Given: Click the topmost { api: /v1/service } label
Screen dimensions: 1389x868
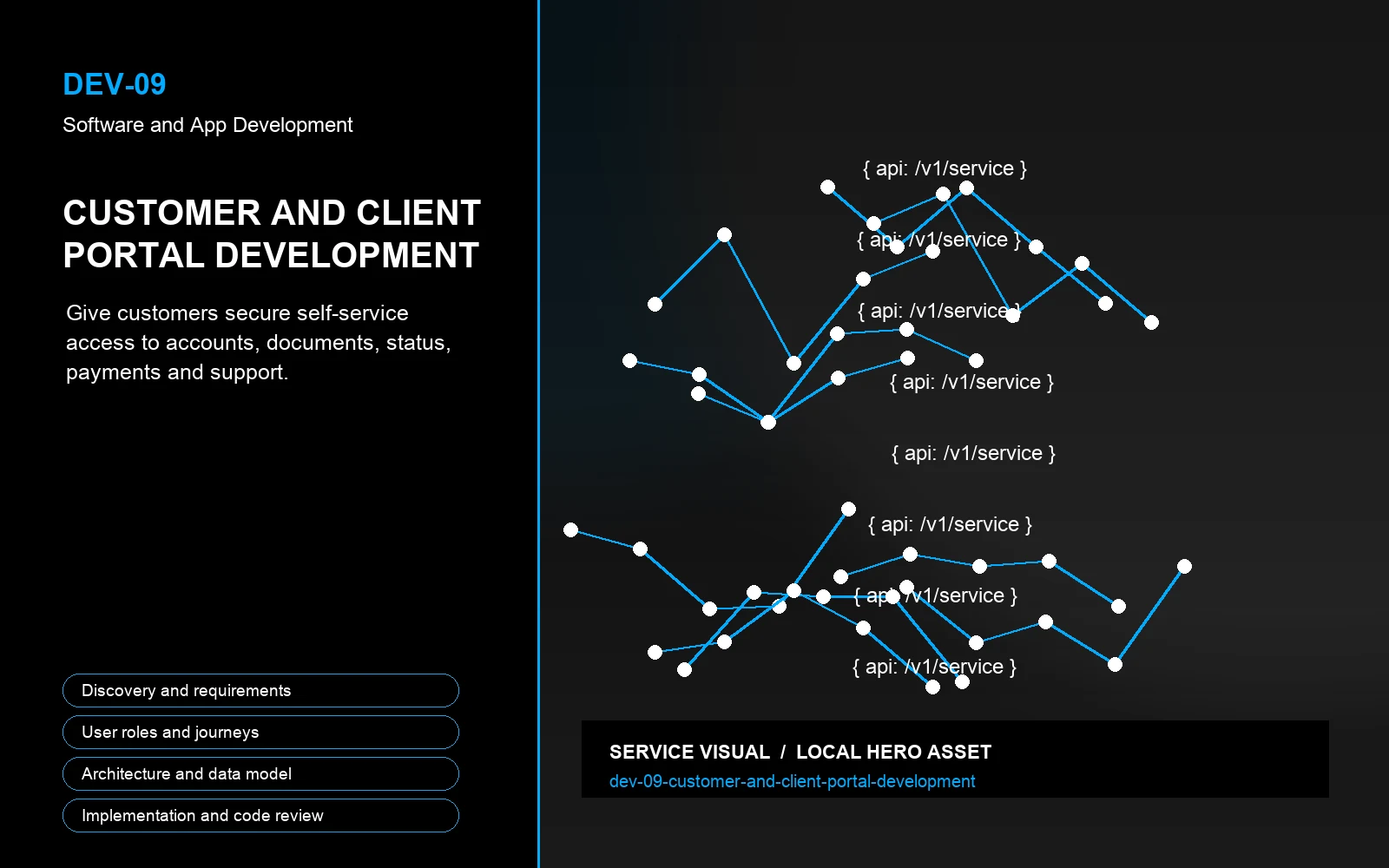Looking at the screenshot, I should pyautogui.click(x=945, y=168).
